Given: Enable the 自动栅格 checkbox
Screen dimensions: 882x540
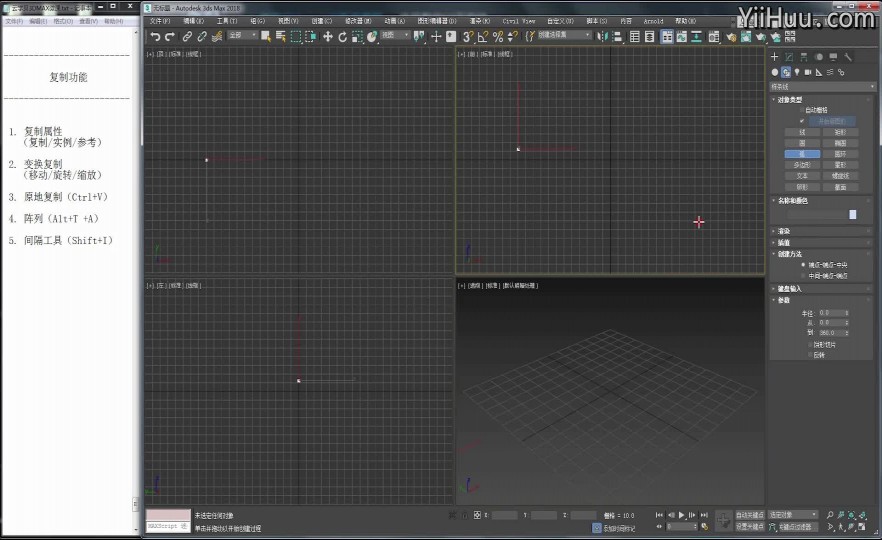Looking at the screenshot, I should (x=802, y=110).
